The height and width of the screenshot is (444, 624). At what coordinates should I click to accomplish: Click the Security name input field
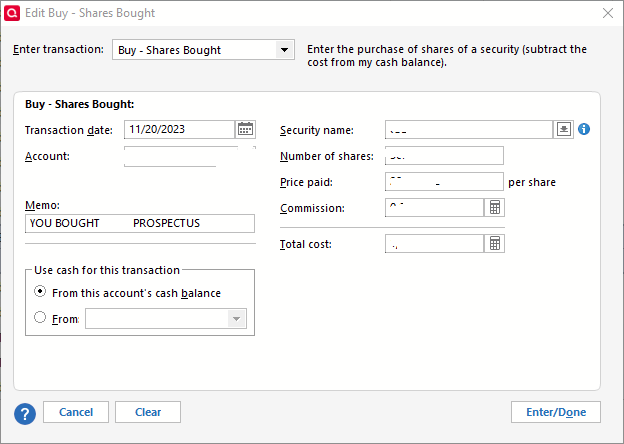point(468,129)
